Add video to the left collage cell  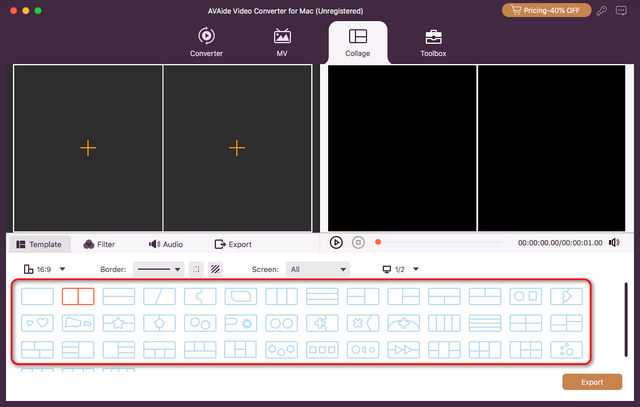point(88,148)
